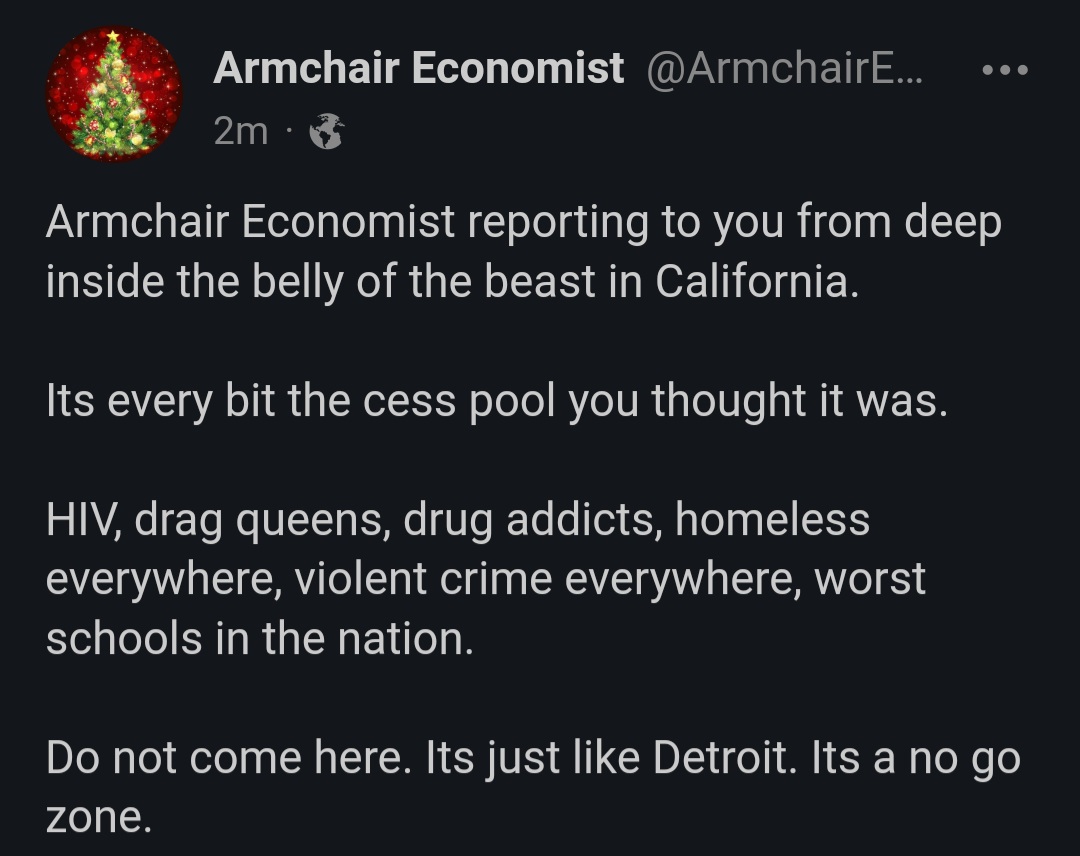Select the paragraph beginning 'HIV, drag queens'
Viewport: 1080px width, 856px height.
coord(486,578)
